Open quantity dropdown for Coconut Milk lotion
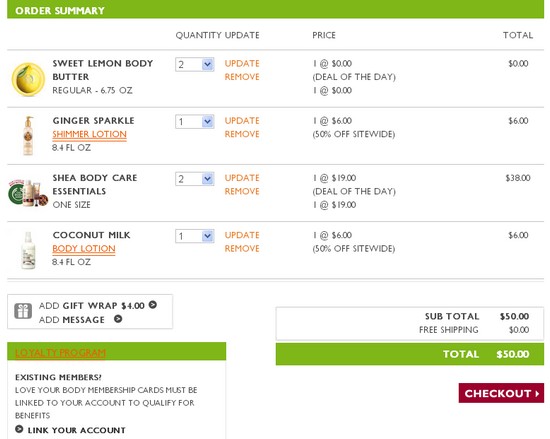Screen dimensions: 550x439 195,236
